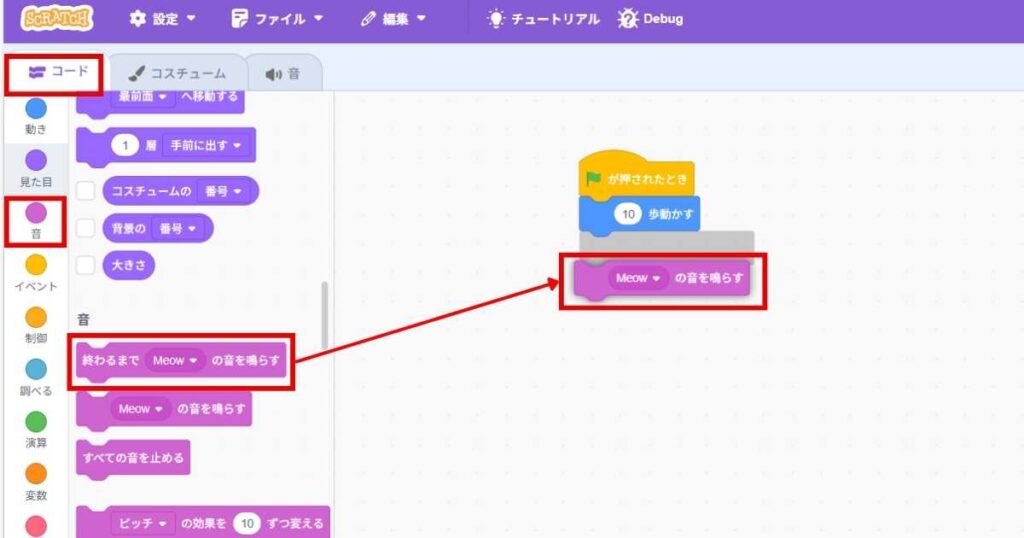Select the 制御 control category circle
This screenshot has width=1024, height=538.
36,317
